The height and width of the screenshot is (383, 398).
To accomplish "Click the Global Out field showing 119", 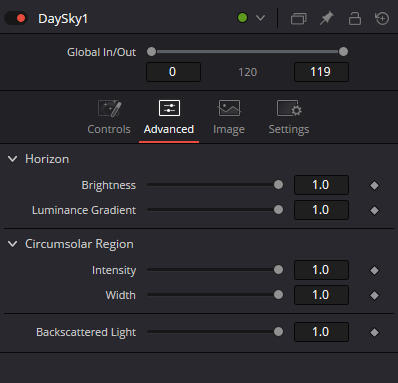I will click(x=321, y=72).
